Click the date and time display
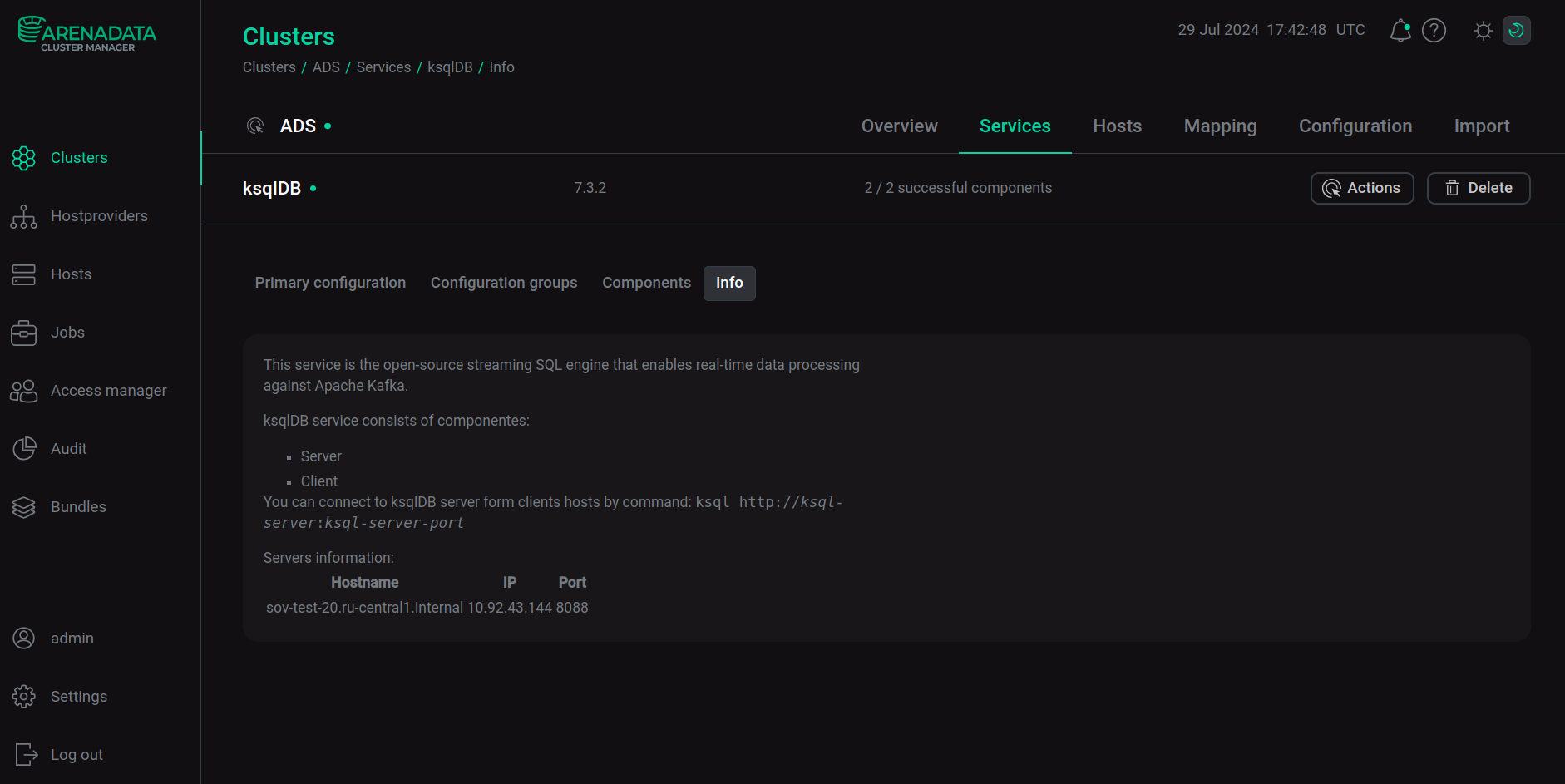The image size is (1565, 784). coord(1271,30)
